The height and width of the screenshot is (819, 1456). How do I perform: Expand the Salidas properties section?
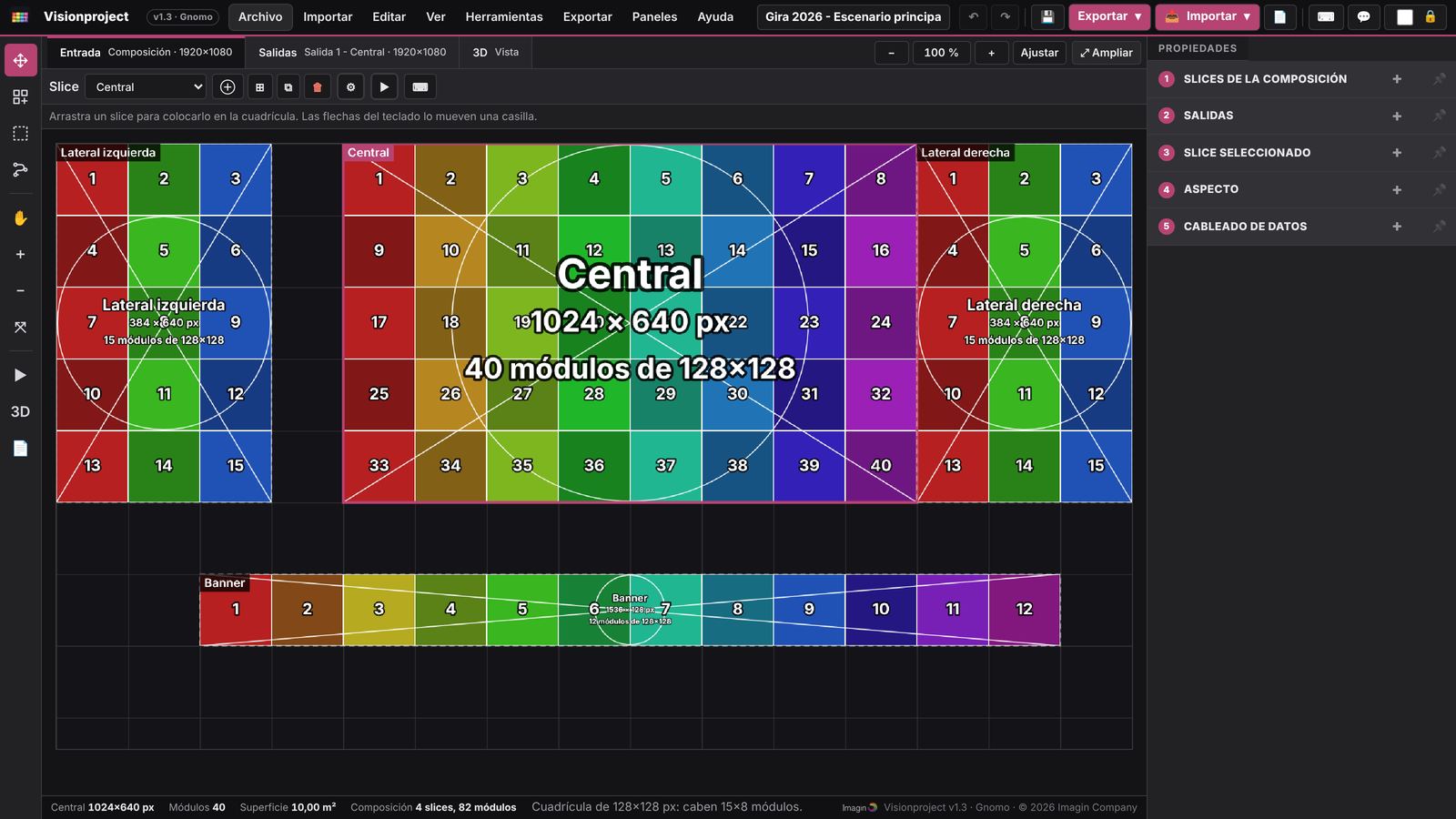1397,116
